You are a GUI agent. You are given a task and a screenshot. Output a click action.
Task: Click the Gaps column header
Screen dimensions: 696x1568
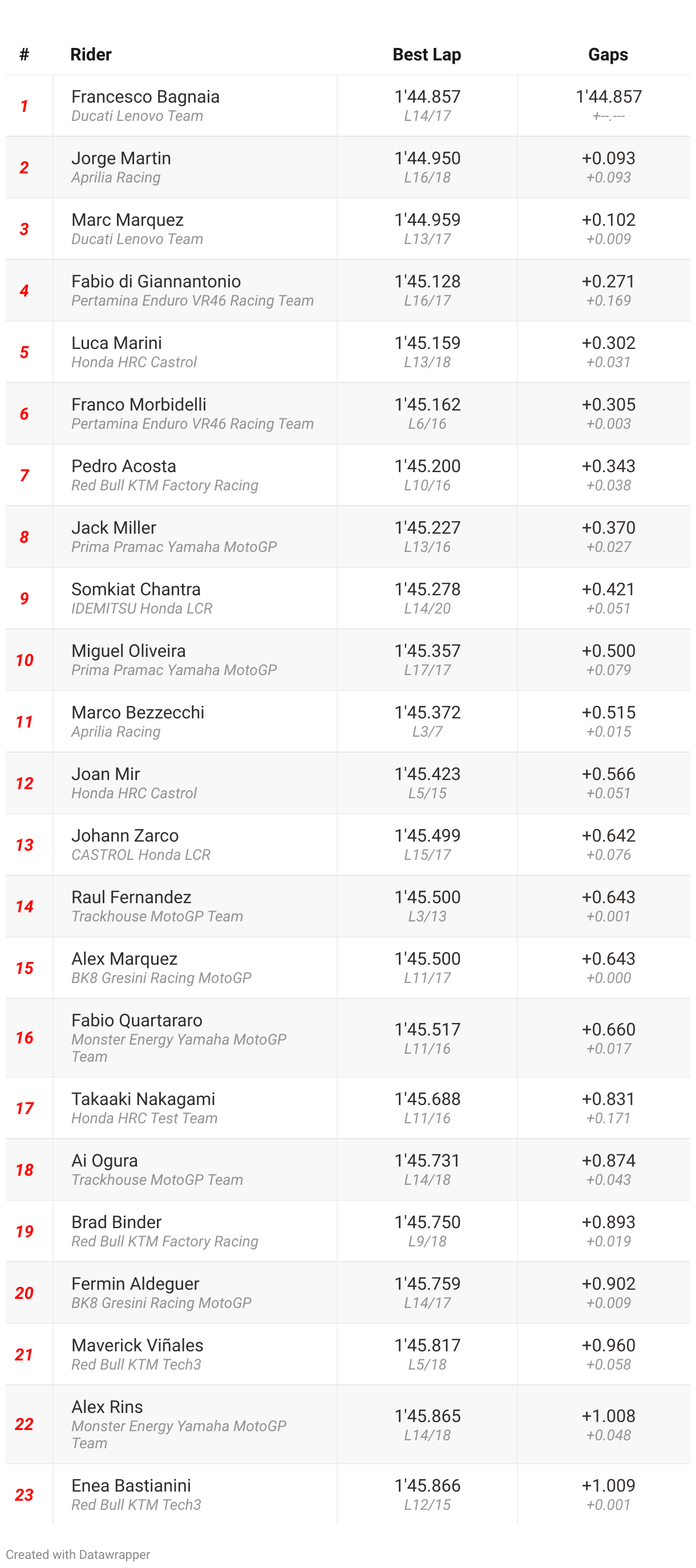608,55
